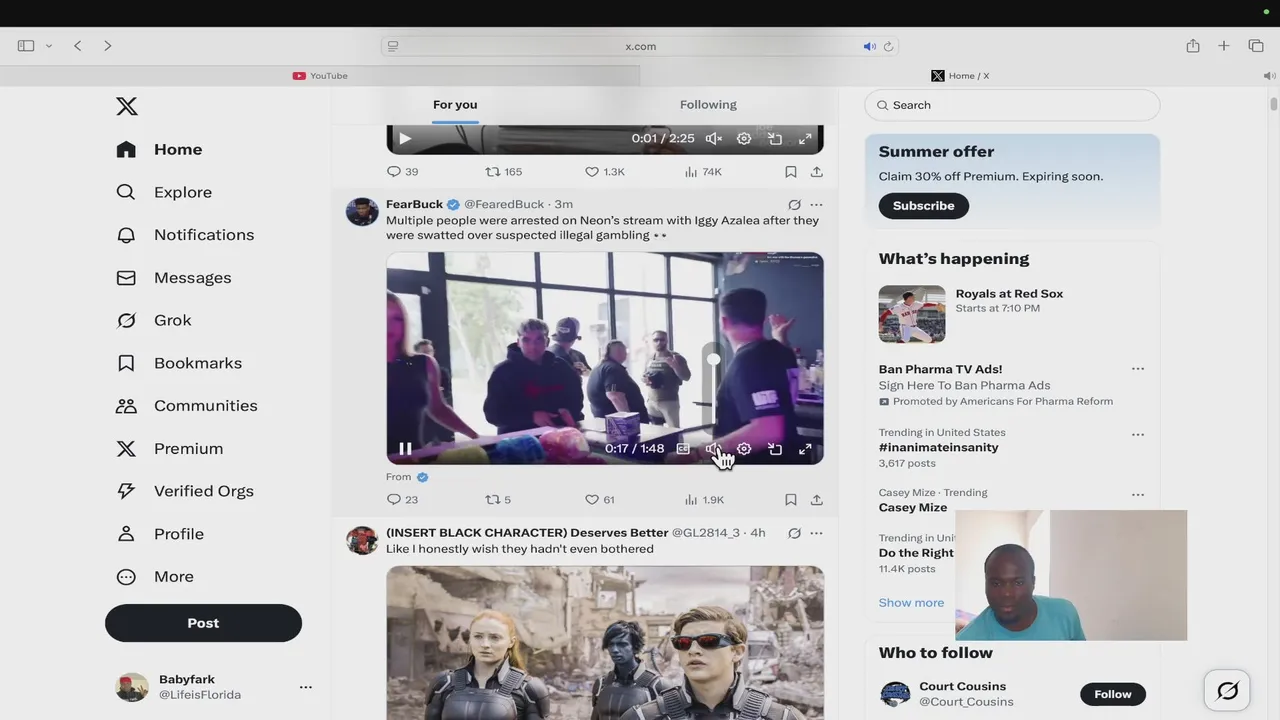This screenshot has height=720, width=1280.
Task: Follow Court Cousins
Action: 1112,694
